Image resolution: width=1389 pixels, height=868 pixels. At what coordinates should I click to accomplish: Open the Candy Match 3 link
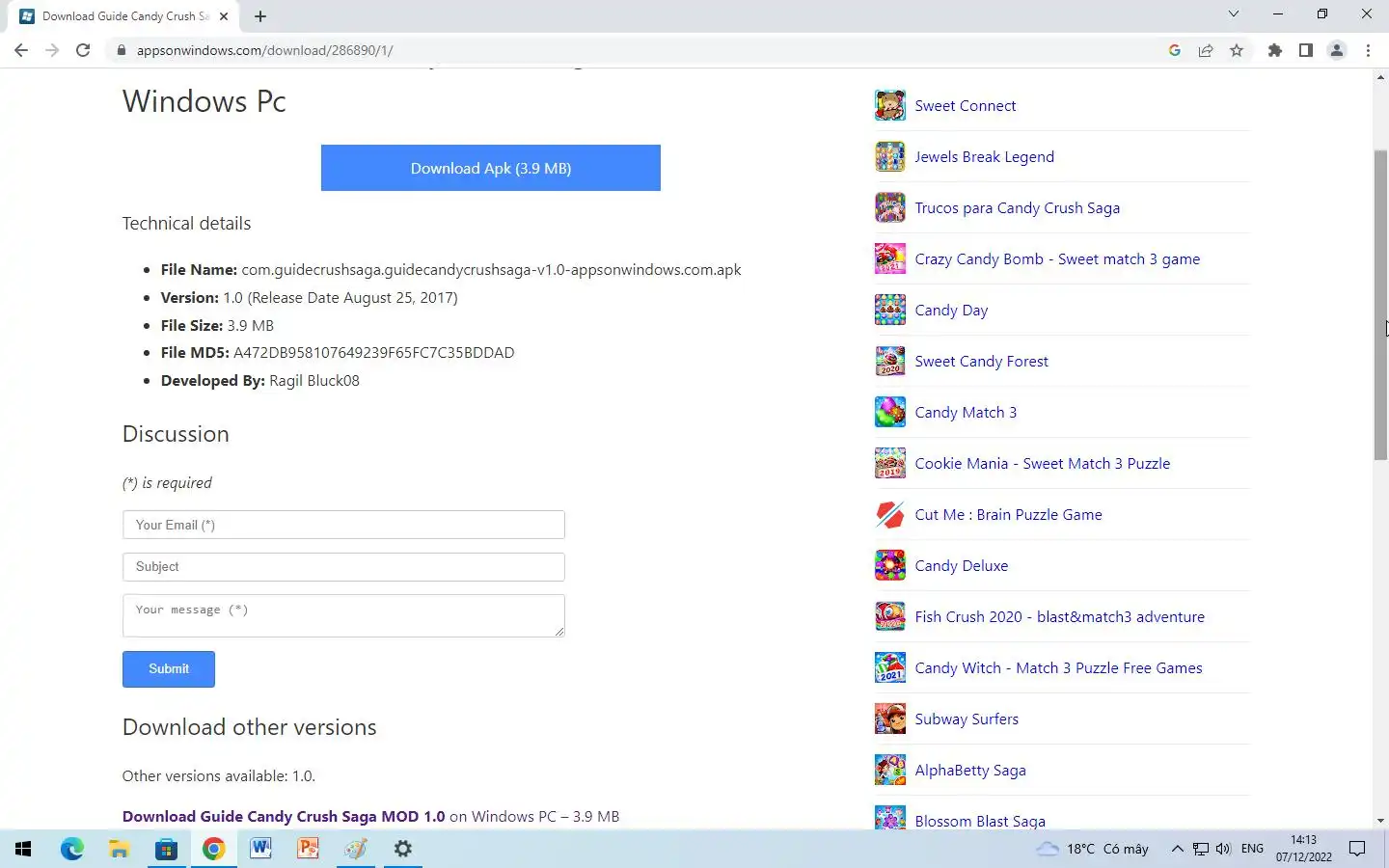(966, 412)
